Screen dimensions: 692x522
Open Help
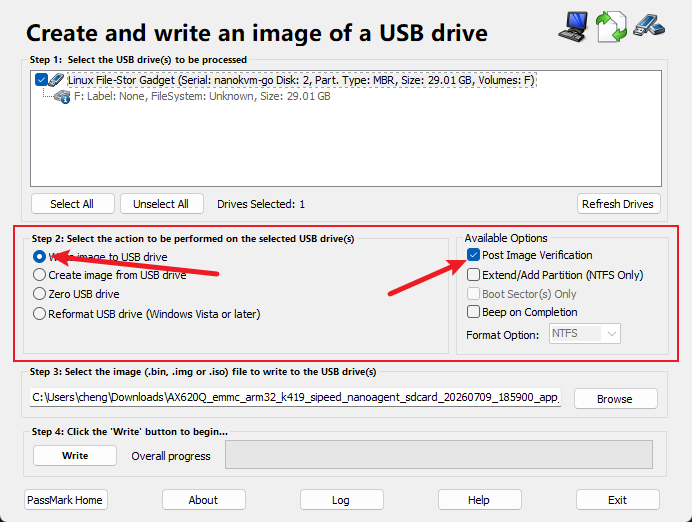(x=480, y=500)
